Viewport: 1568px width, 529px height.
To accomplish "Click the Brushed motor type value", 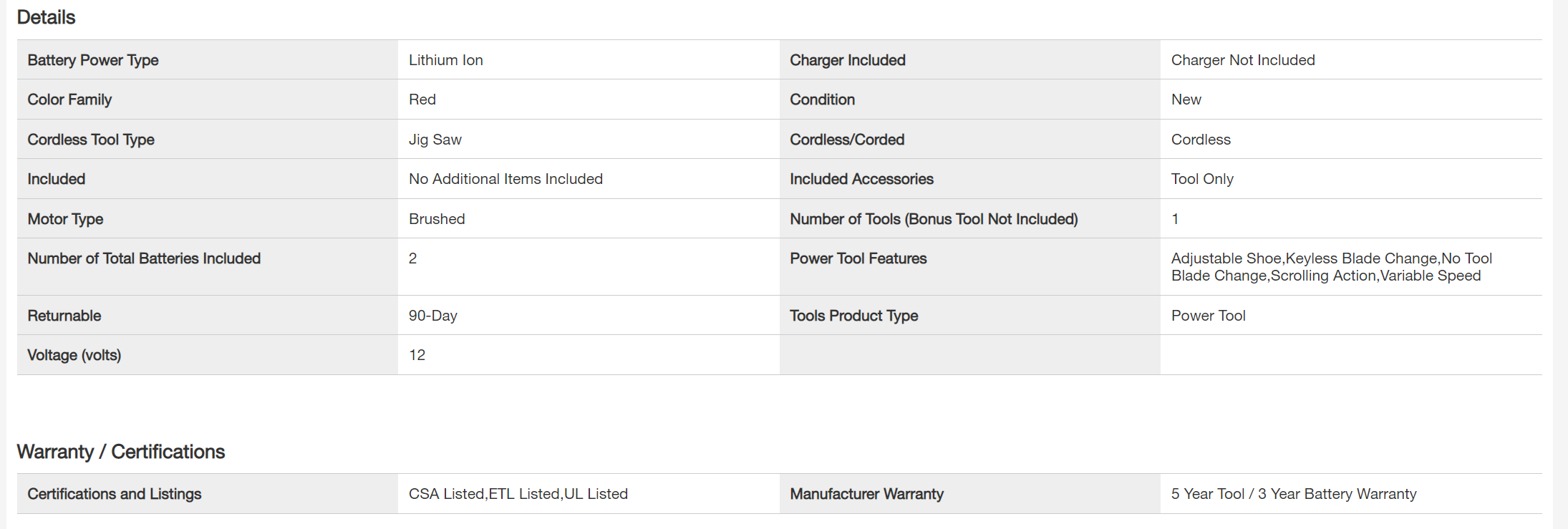I will [437, 219].
